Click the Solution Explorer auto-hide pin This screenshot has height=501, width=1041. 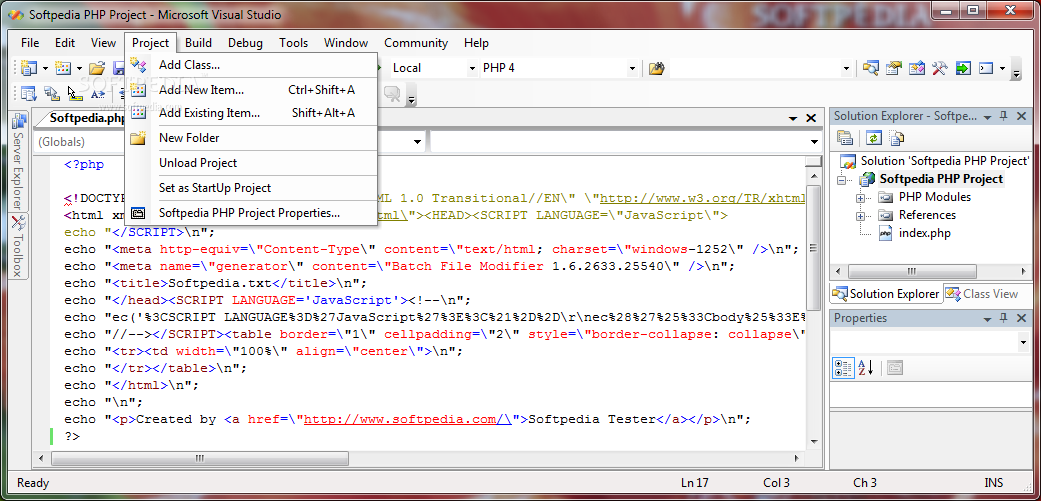(1004, 115)
